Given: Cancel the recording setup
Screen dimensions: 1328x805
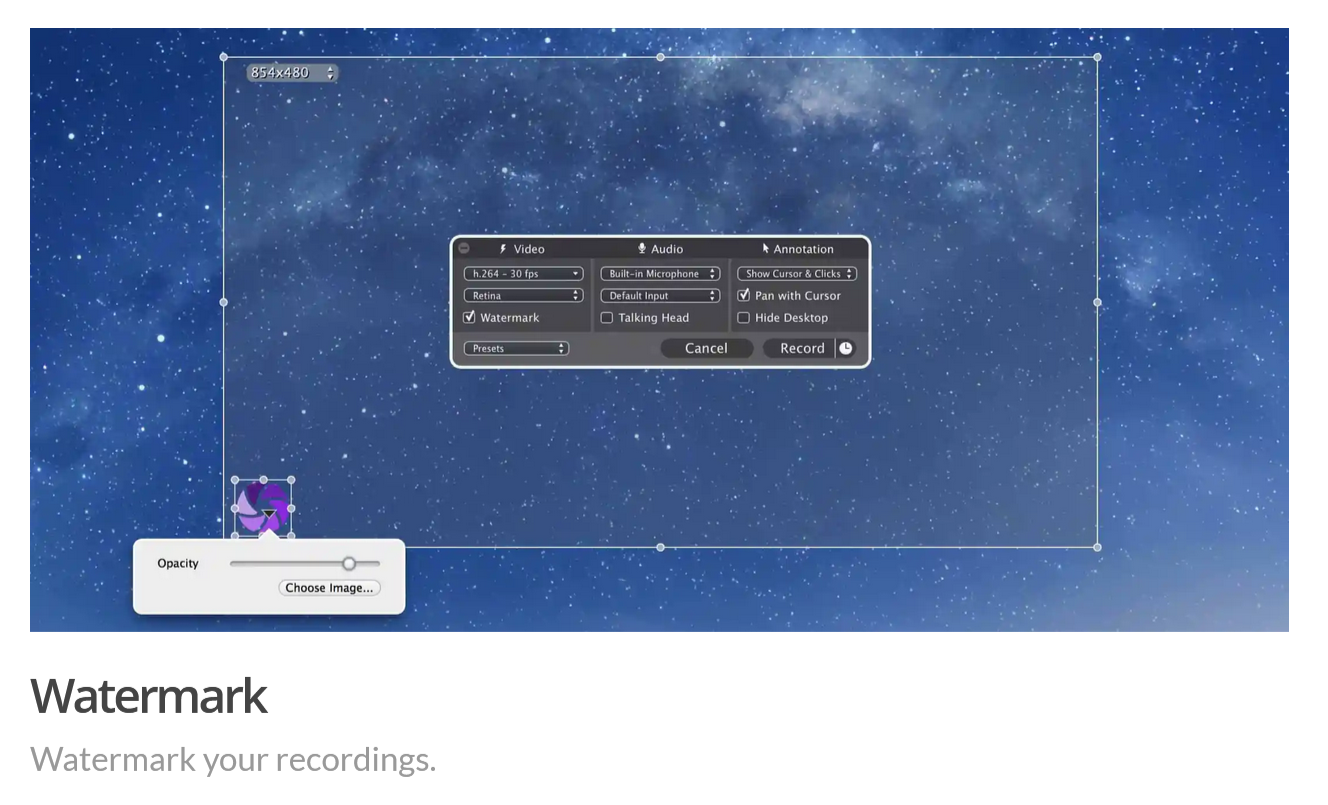Looking at the screenshot, I should [x=706, y=348].
